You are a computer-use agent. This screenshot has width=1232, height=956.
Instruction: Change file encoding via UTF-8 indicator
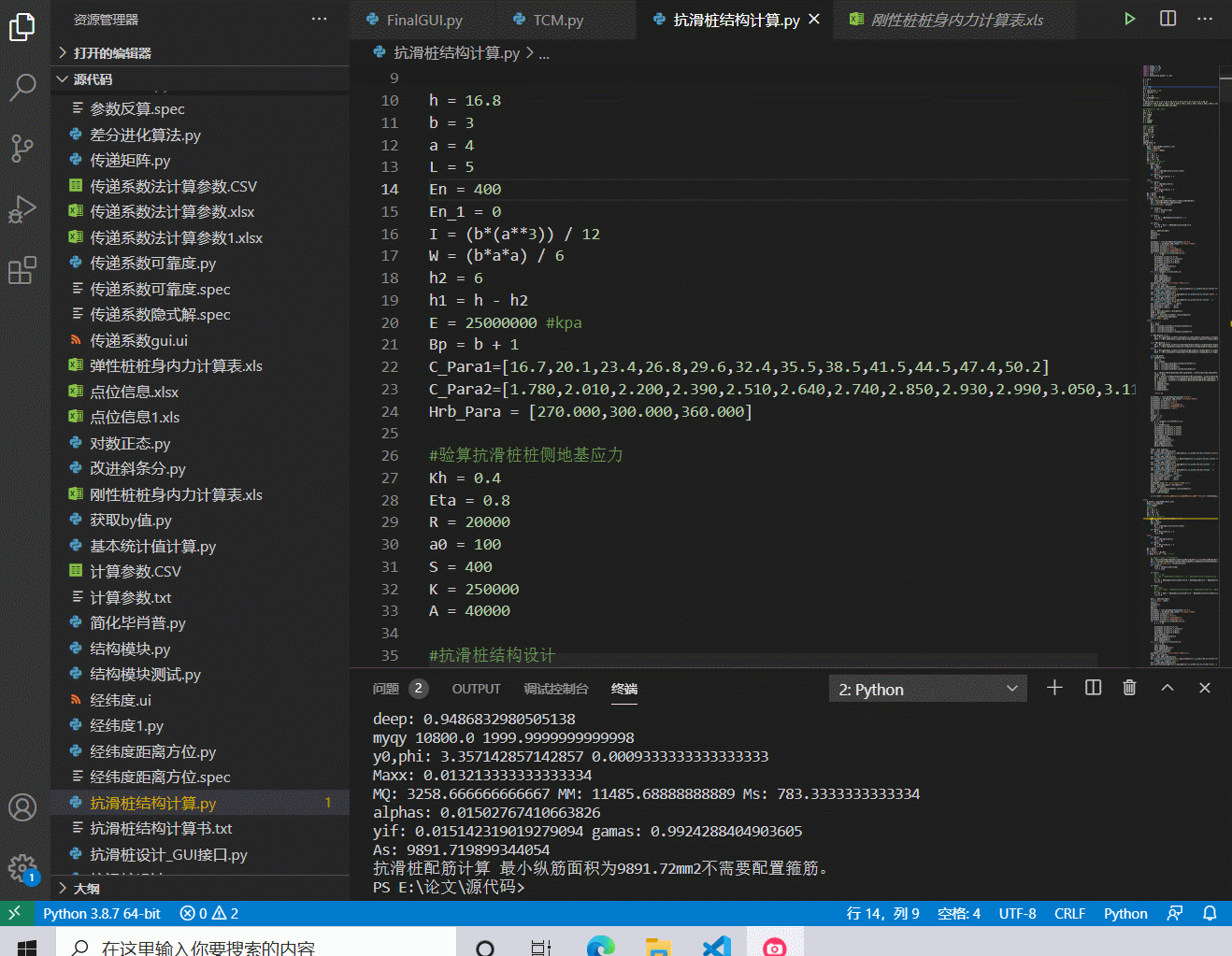[x=1017, y=913]
